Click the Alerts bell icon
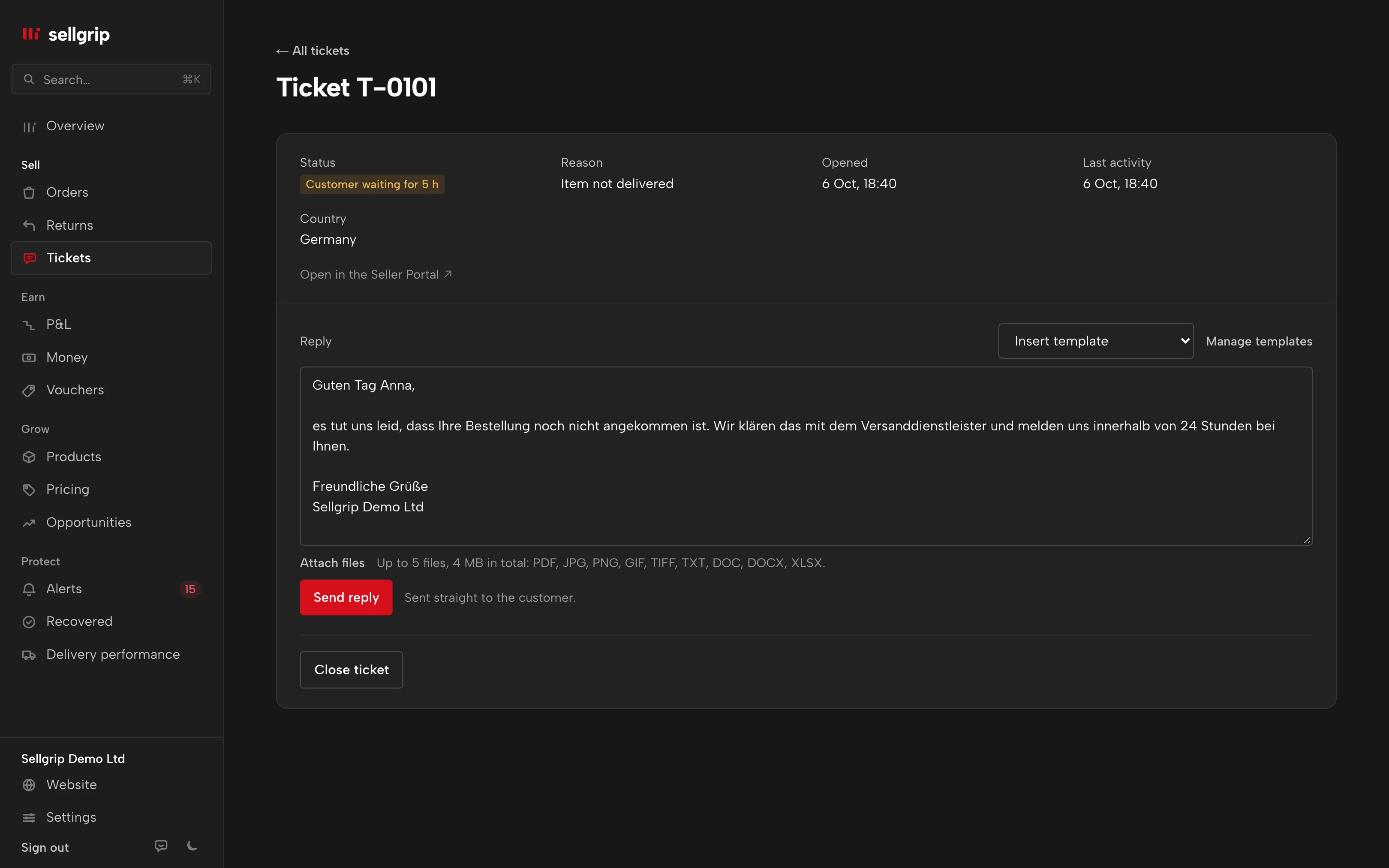 pyautogui.click(x=29, y=589)
